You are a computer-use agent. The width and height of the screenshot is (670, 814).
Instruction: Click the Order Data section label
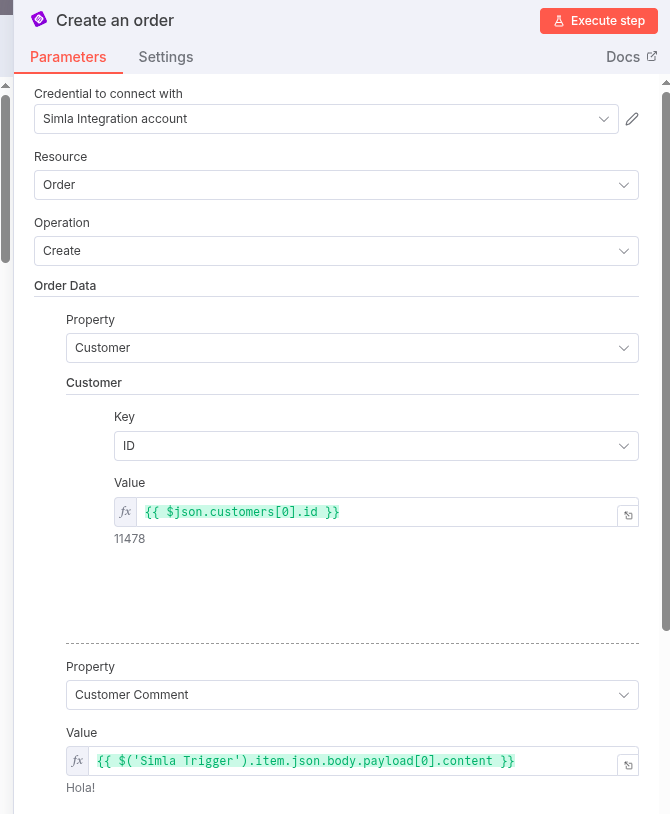click(x=65, y=286)
